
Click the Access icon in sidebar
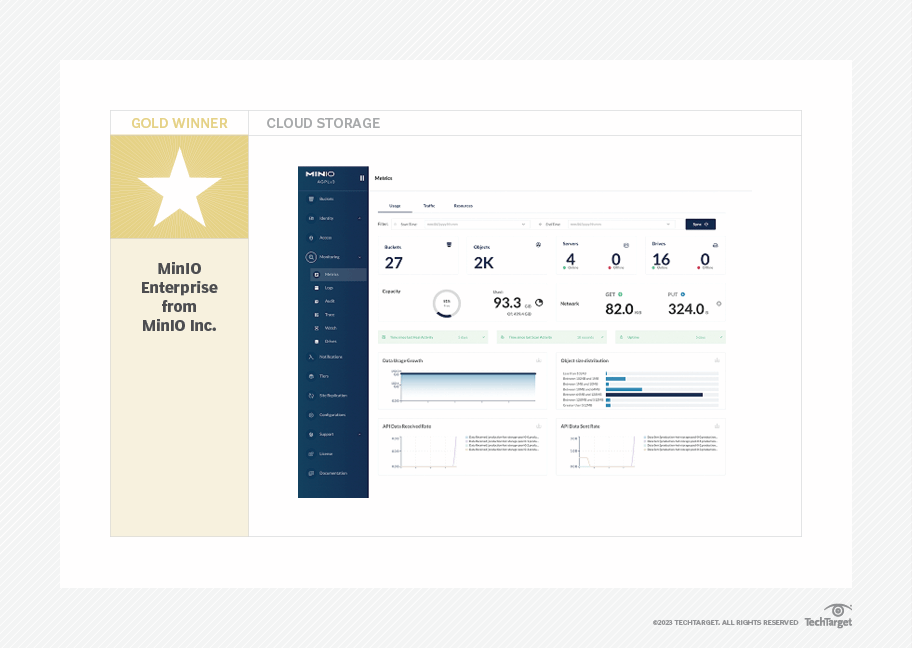point(311,237)
